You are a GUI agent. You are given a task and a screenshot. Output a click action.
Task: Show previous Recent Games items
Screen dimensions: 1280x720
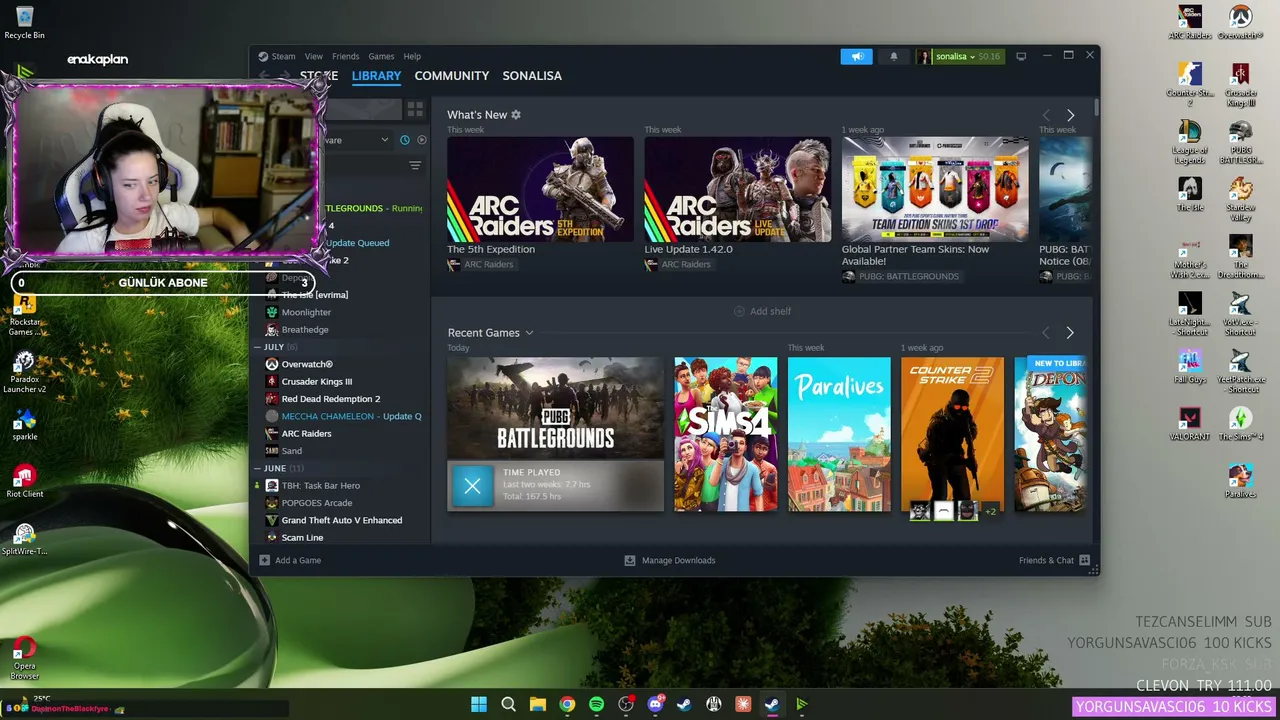1046,333
